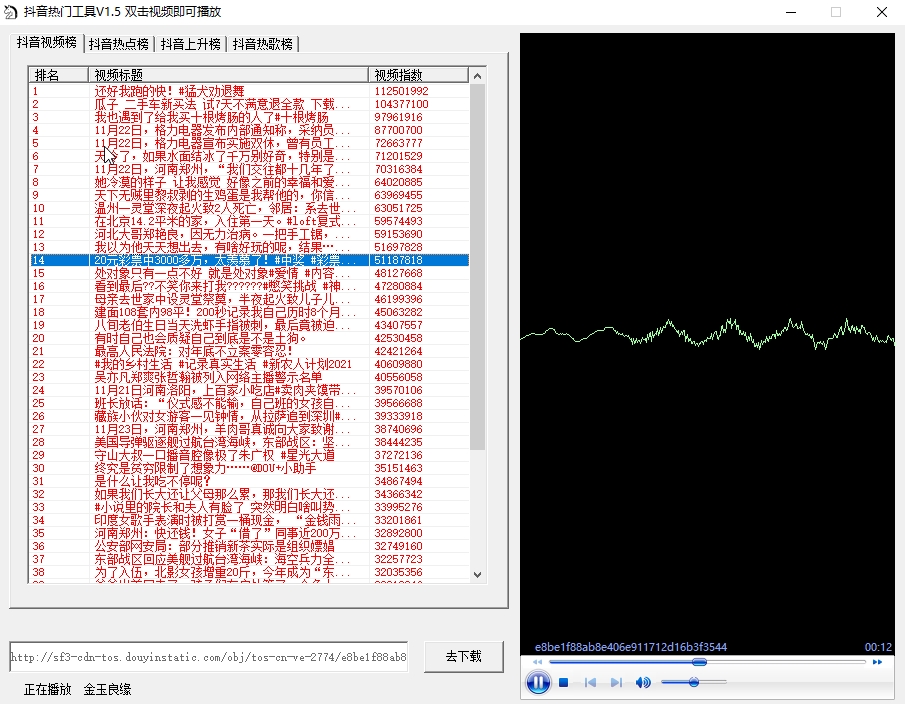Viewport: 905px width, 704px height.
Task: Select row 36 公安部网安局 video
Action: [x=249, y=546]
